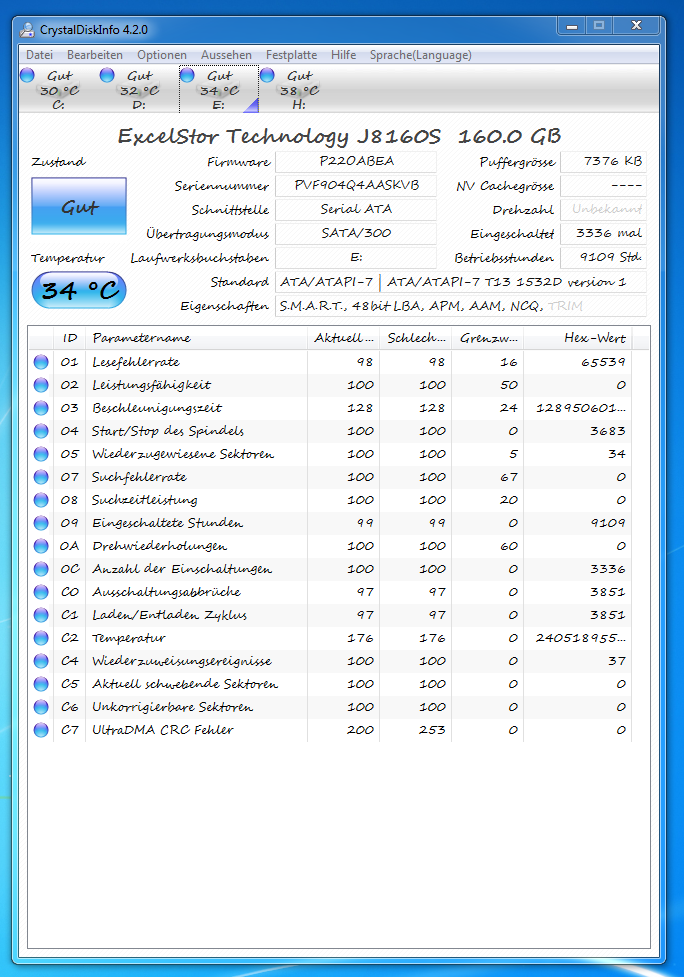Viewport: 684px width, 977px height.
Task: Click status orb for Drehwiederholungen row
Action: (x=41, y=546)
